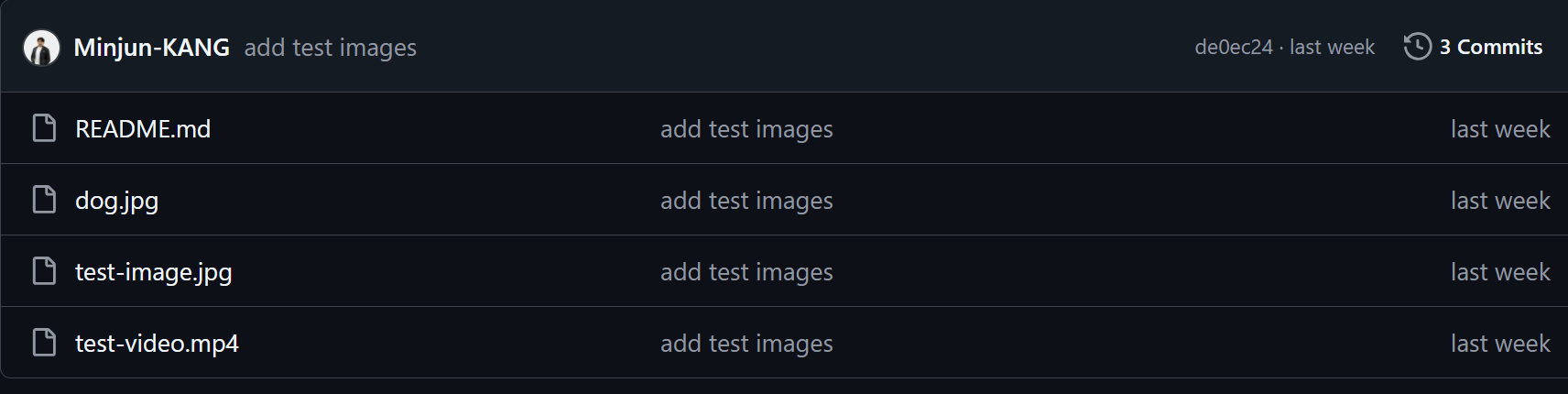Click README.md's last week timestamp
The height and width of the screenshot is (394, 1568).
pos(1499,129)
